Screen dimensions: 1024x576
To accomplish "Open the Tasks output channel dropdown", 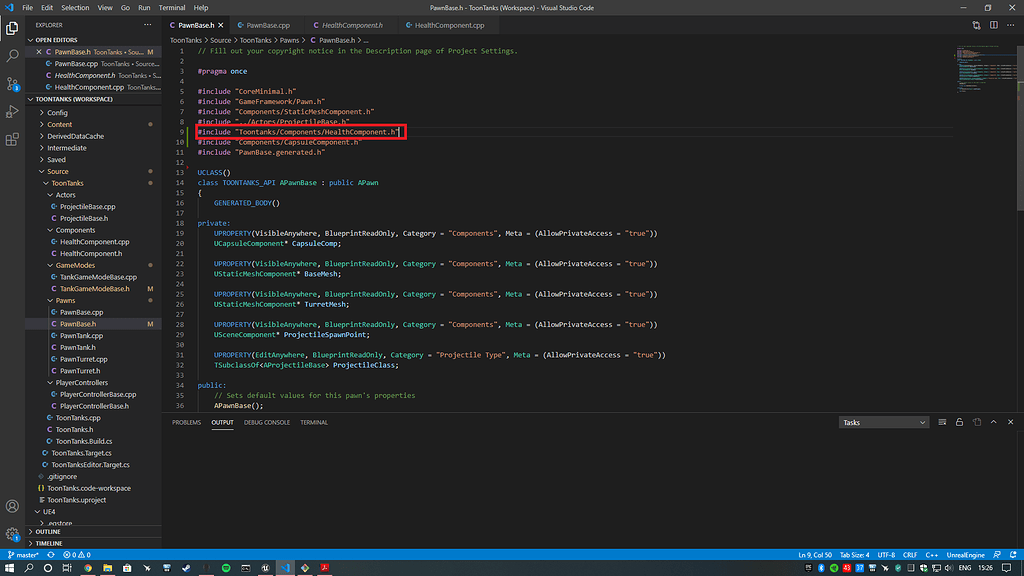I will 884,422.
